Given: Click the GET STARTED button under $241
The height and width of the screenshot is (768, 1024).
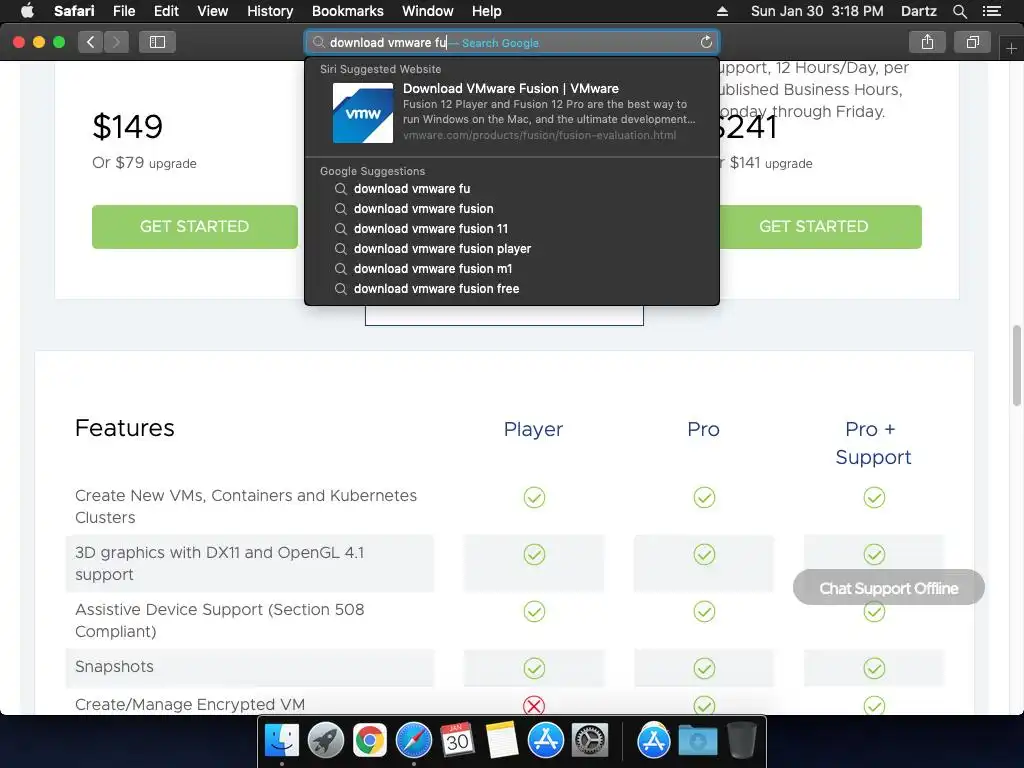Looking at the screenshot, I should pyautogui.click(x=820, y=227).
